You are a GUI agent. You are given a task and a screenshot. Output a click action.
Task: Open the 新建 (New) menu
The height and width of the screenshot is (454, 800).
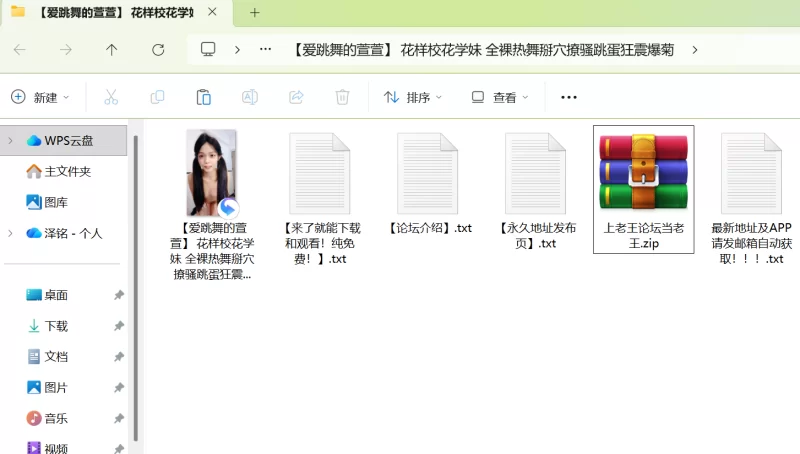(x=40, y=97)
